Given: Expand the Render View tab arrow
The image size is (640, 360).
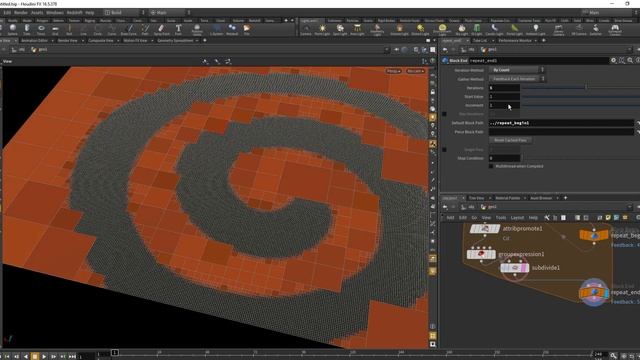Looking at the screenshot, I should pyautogui.click(x=83, y=41).
